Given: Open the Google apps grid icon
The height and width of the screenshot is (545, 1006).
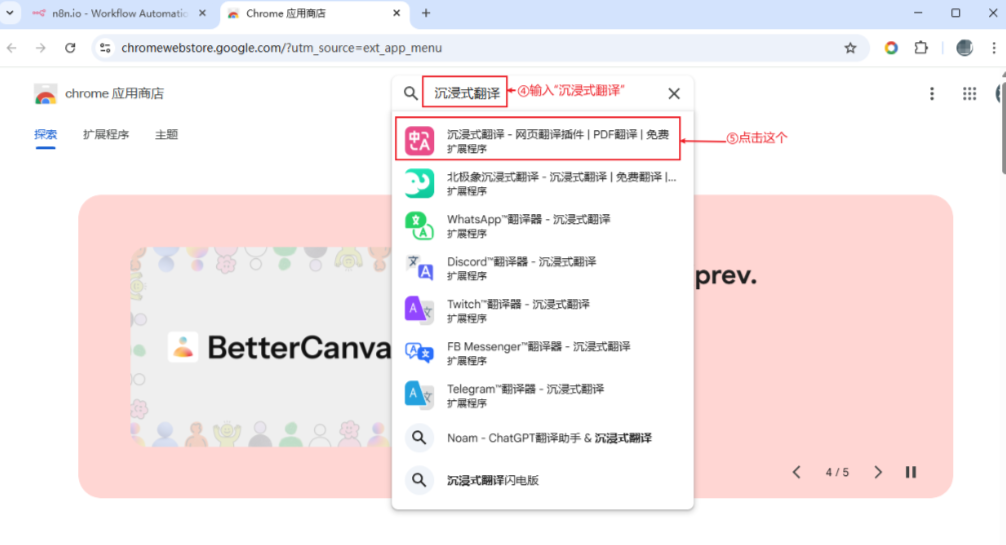Looking at the screenshot, I should click(969, 94).
